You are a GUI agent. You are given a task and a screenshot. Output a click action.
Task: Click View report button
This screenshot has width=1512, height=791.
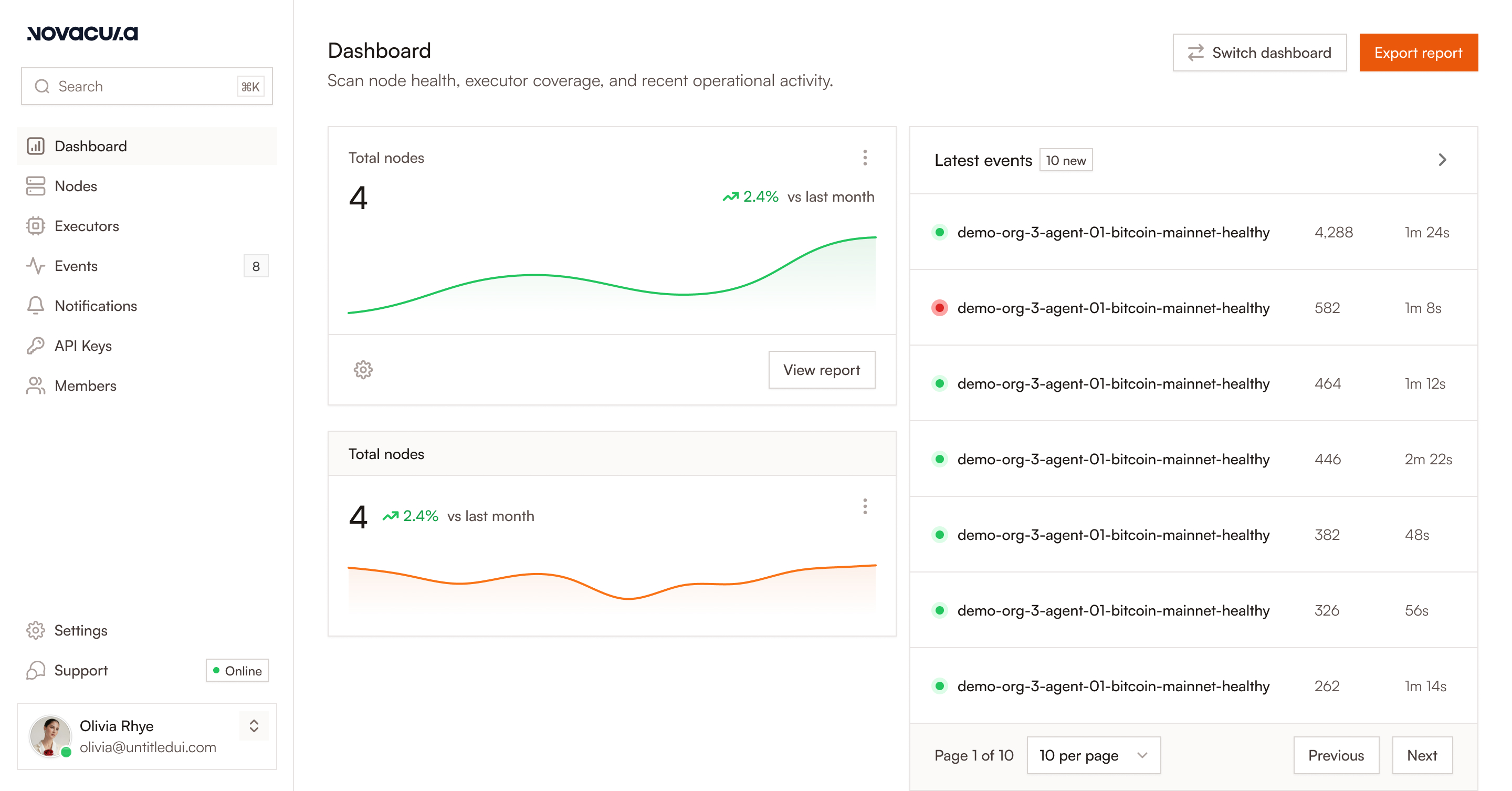point(821,370)
